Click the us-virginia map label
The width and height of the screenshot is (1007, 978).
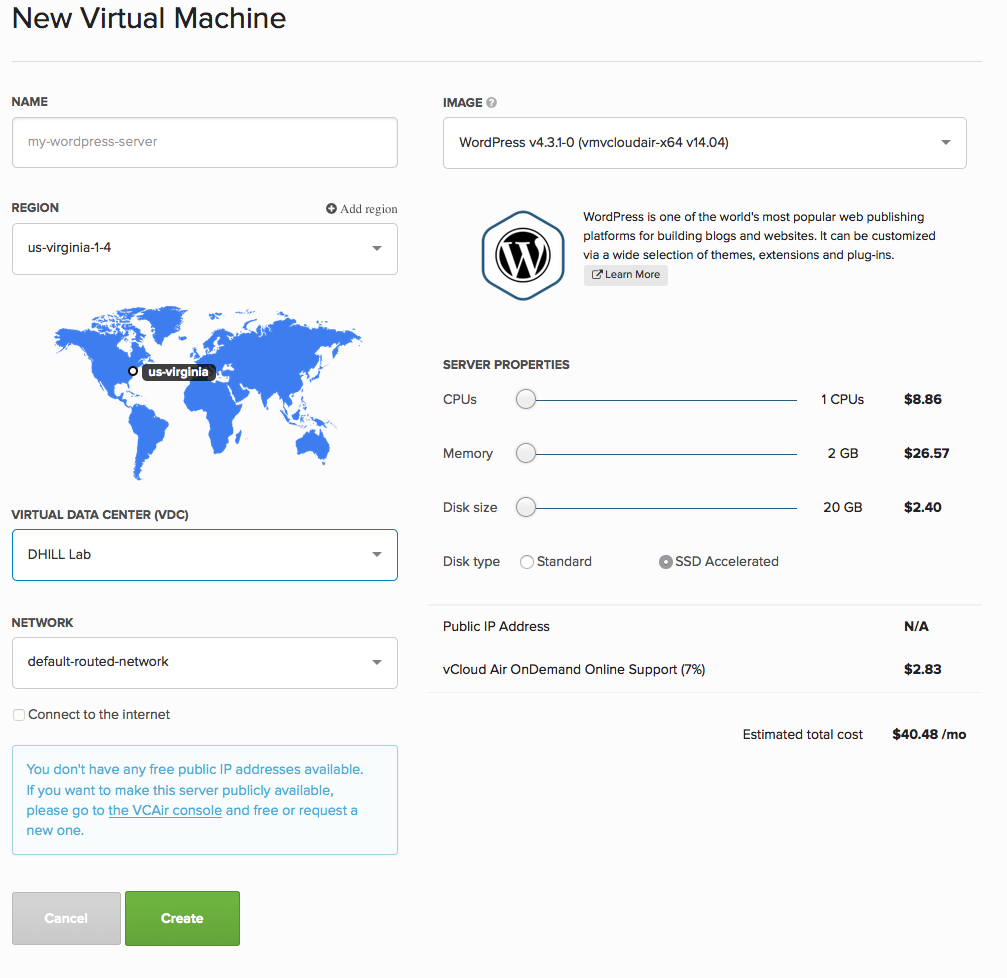coord(179,372)
